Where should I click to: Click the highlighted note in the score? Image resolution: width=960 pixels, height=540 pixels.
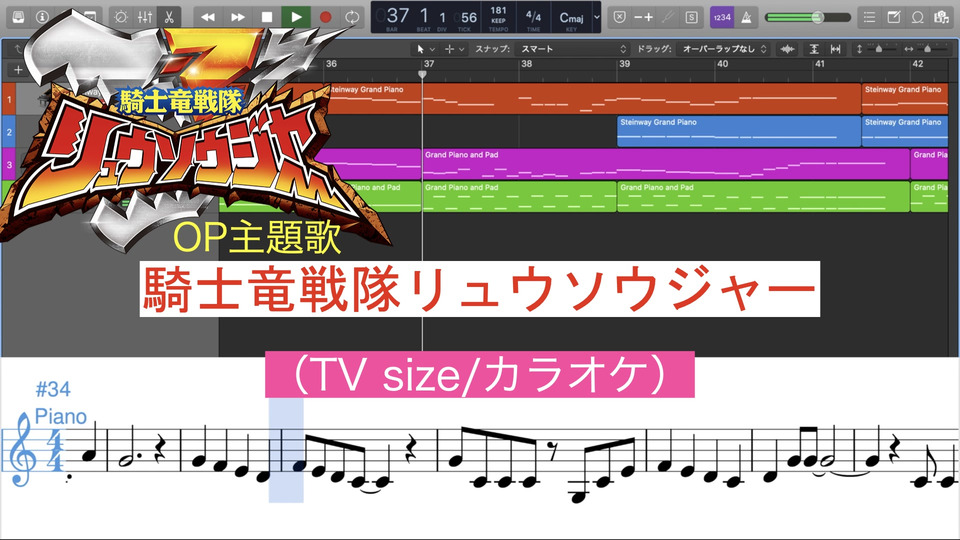(x=298, y=468)
